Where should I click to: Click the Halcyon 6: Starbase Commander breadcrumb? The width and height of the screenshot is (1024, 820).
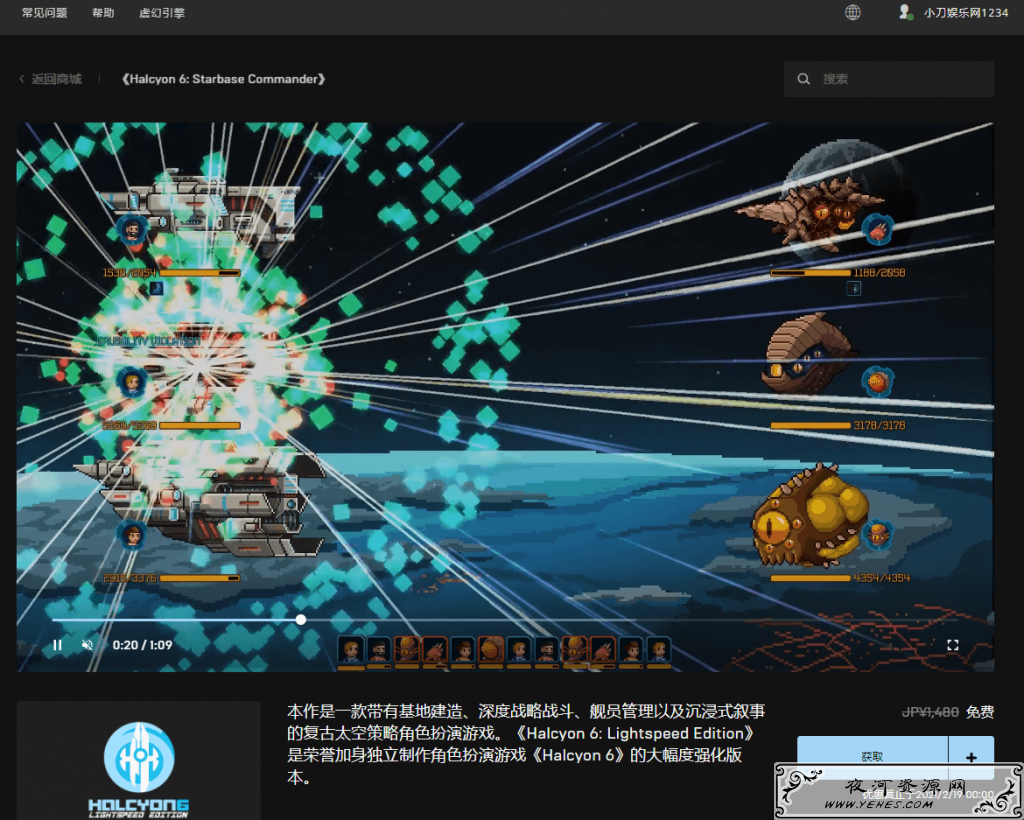pos(223,79)
